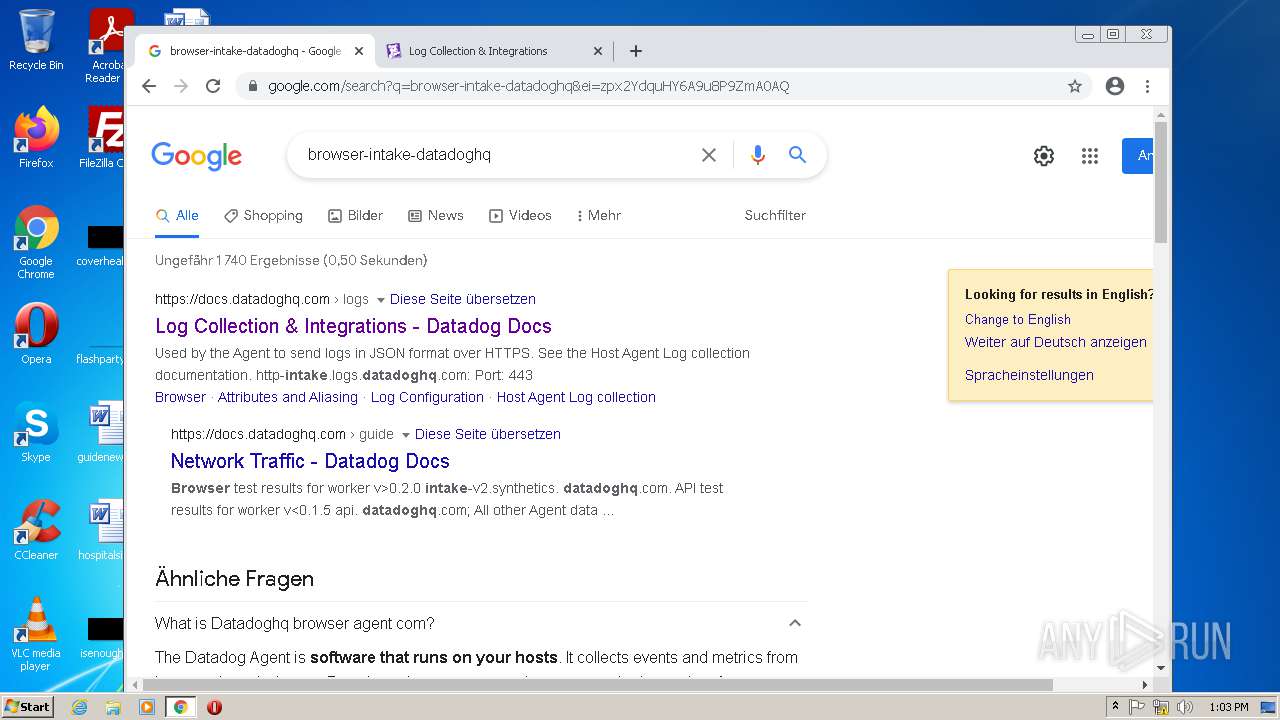The width and height of the screenshot is (1280, 720).
Task: Open Chrome three-dot menu
Action: coord(1147,86)
